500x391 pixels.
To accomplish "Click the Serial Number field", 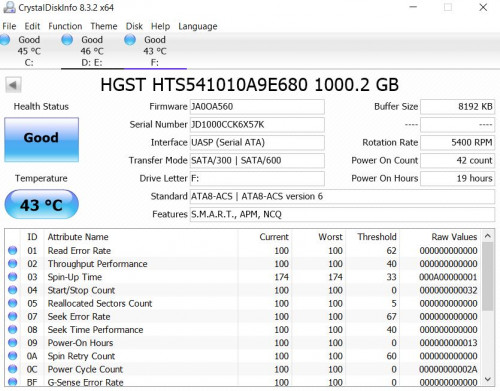I will 257,125.
